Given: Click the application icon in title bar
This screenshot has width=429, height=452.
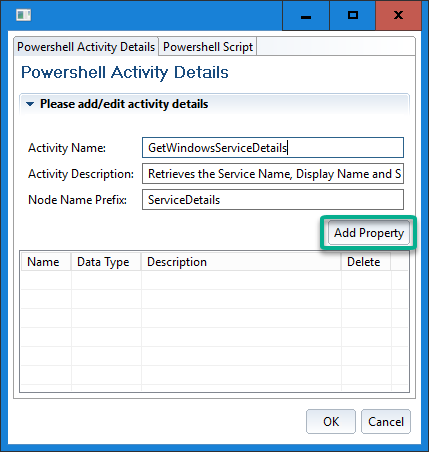Looking at the screenshot, I should (x=23, y=15).
